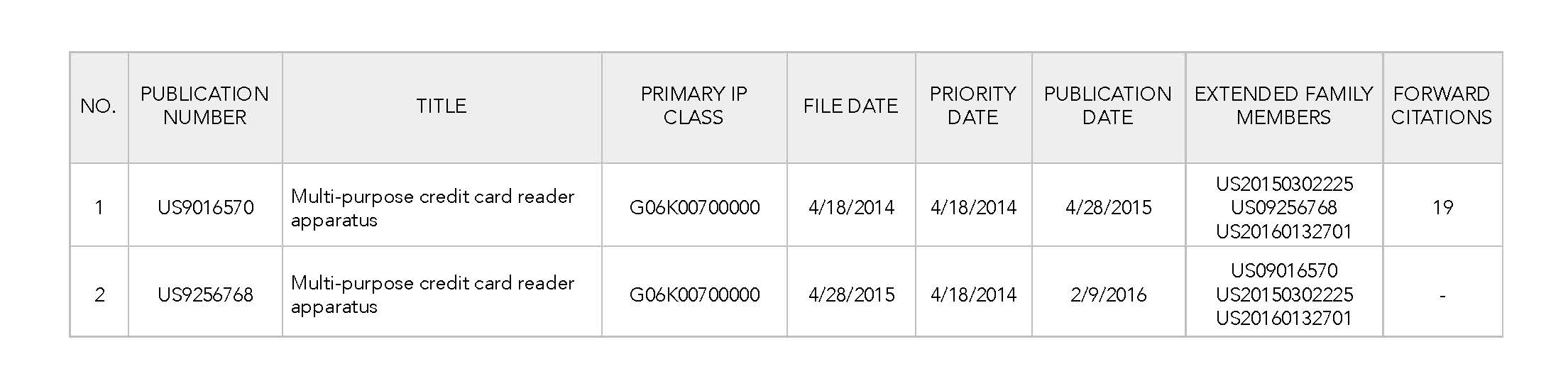
Task: Click IP class G06K00700000 in row one
Action: 694,208
